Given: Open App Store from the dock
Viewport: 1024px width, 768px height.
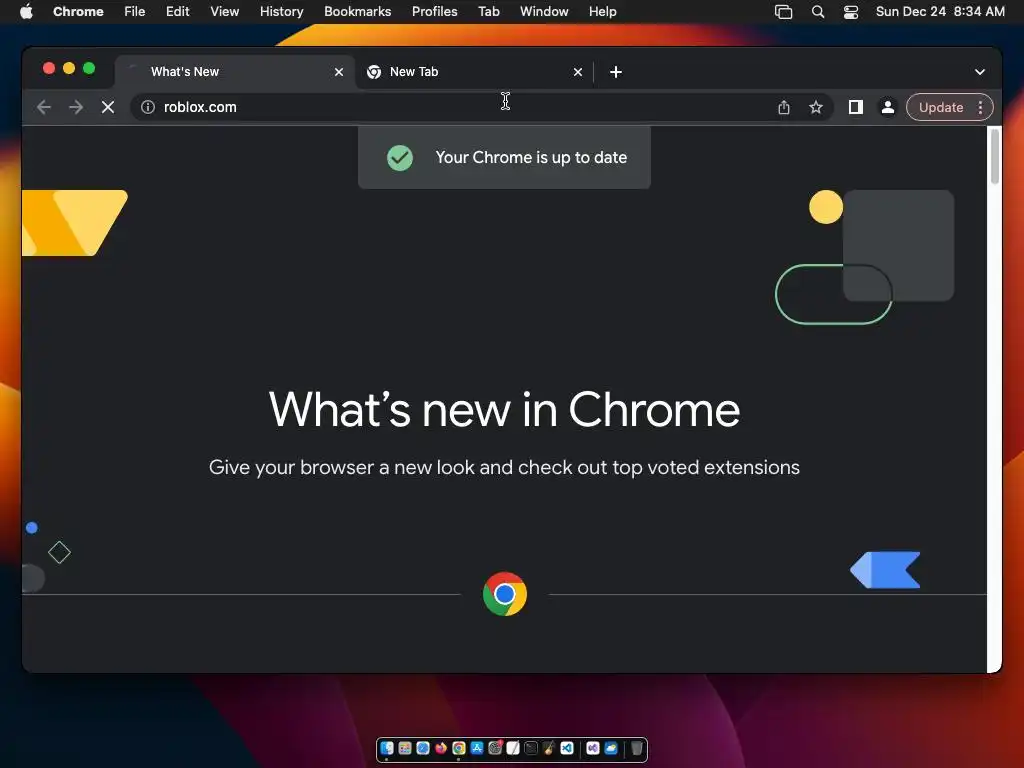Looking at the screenshot, I should point(477,748).
